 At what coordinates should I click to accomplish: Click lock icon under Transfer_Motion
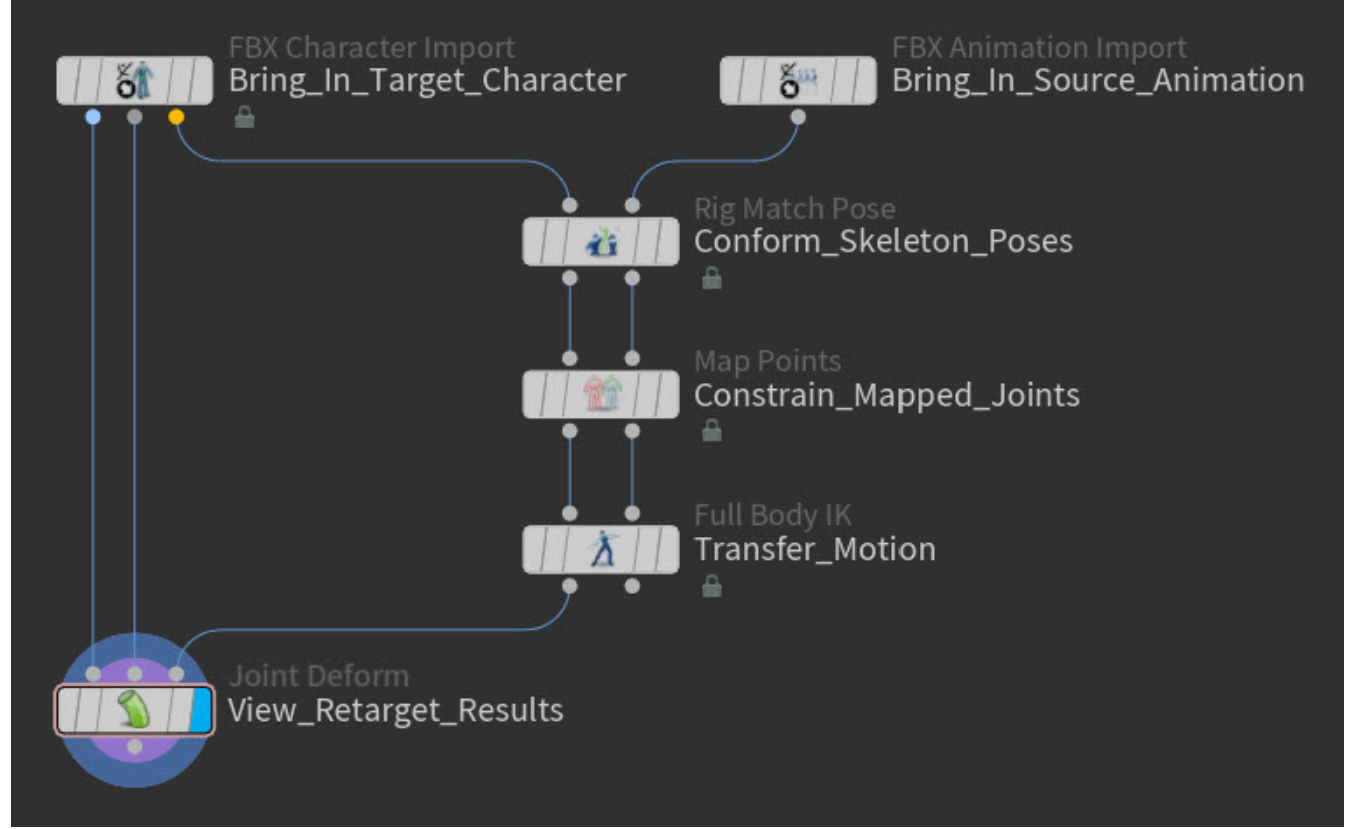(x=711, y=586)
